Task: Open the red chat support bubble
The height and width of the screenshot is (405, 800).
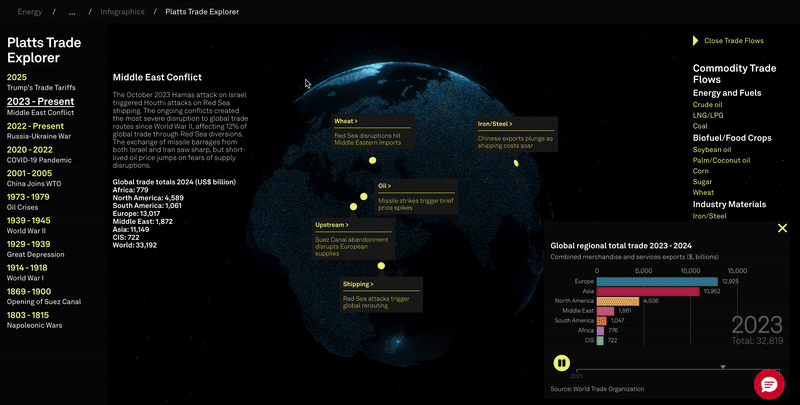Action: point(769,384)
